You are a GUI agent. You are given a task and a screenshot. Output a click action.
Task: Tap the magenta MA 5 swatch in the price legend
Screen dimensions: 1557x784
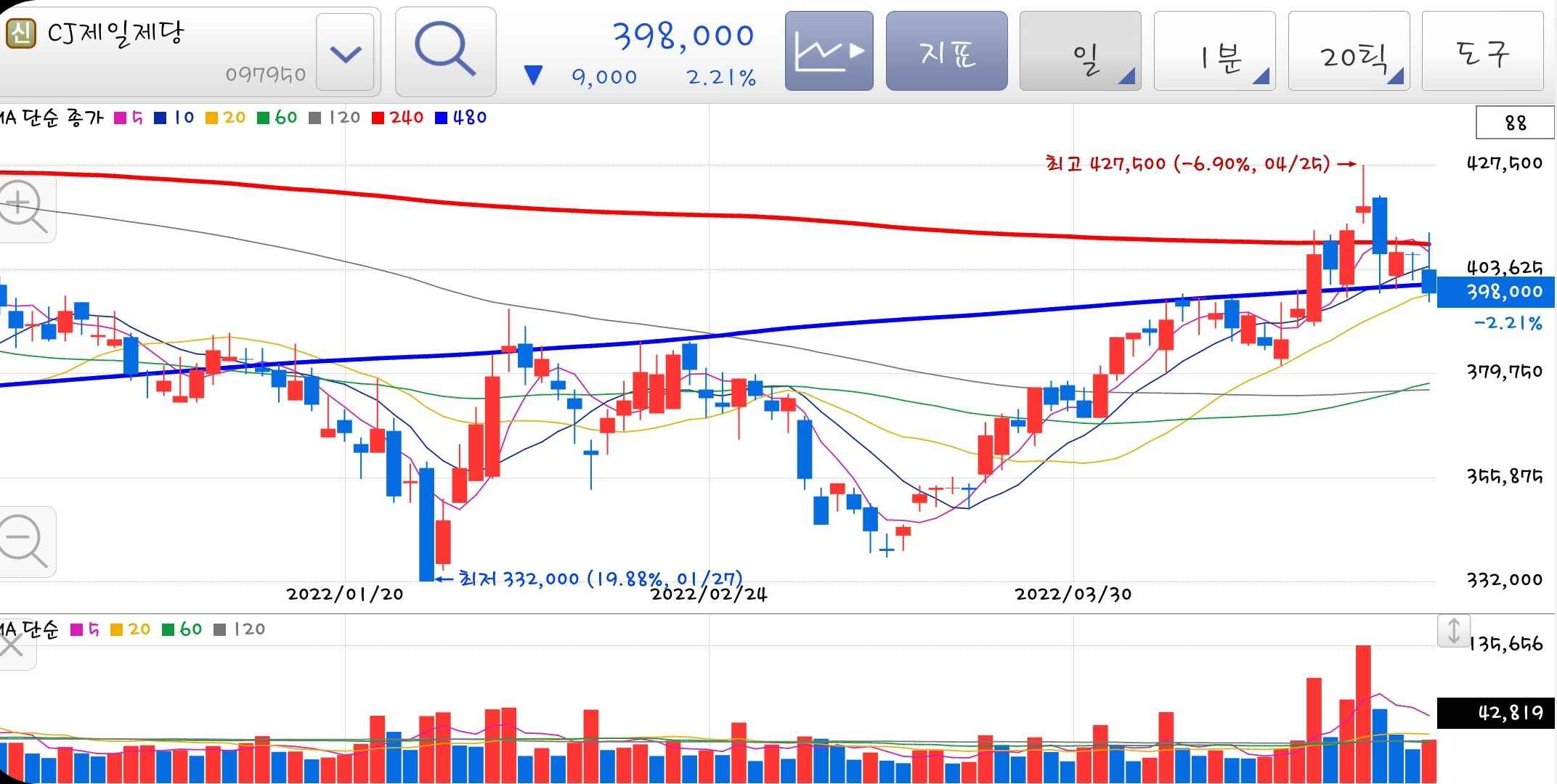pyautogui.click(x=121, y=118)
